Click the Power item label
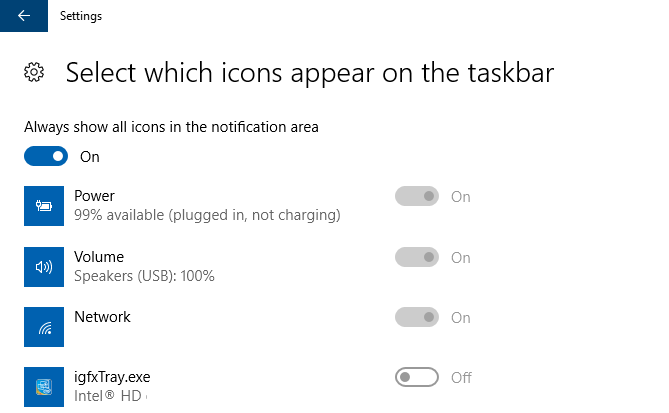The width and height of the screenshot is (669, 413). [x=94, y=196]
